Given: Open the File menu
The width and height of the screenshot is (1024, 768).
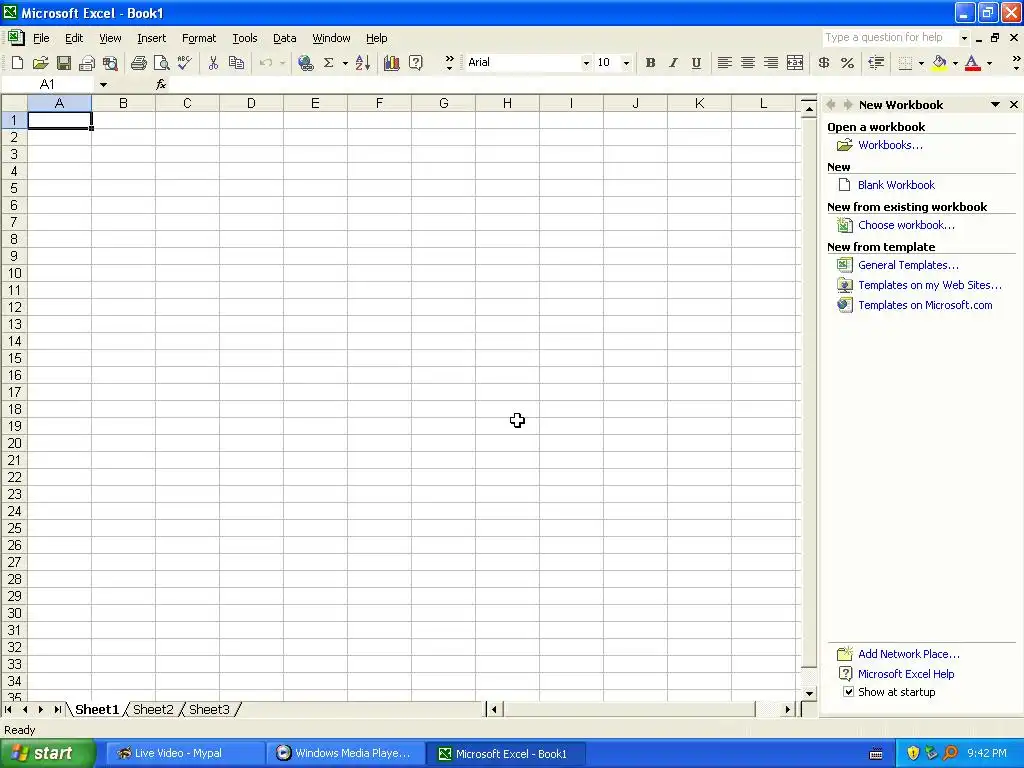Looking at the screenshot, I should click(41, 38).
